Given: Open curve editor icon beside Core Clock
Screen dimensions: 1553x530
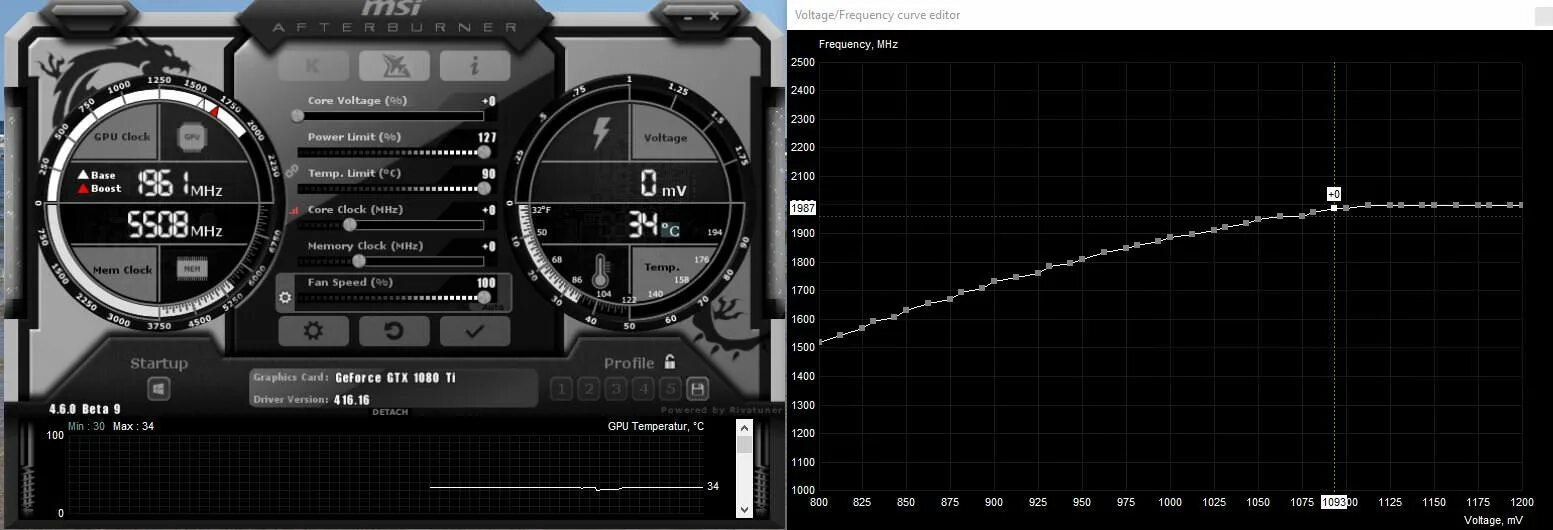Looking at the screenshot, I should pyautogui.click(x=294, y=211).
